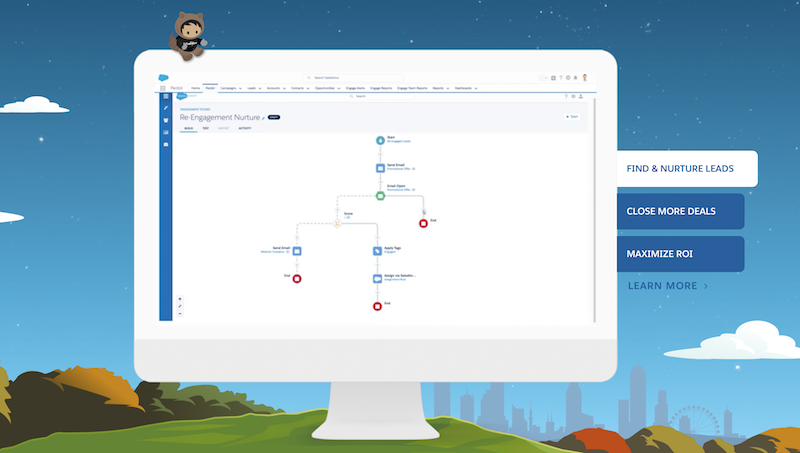The width and height of the screenshot is (800, 453).
Task: Click the Start node icon in the flow
Action: pos(380,141)
